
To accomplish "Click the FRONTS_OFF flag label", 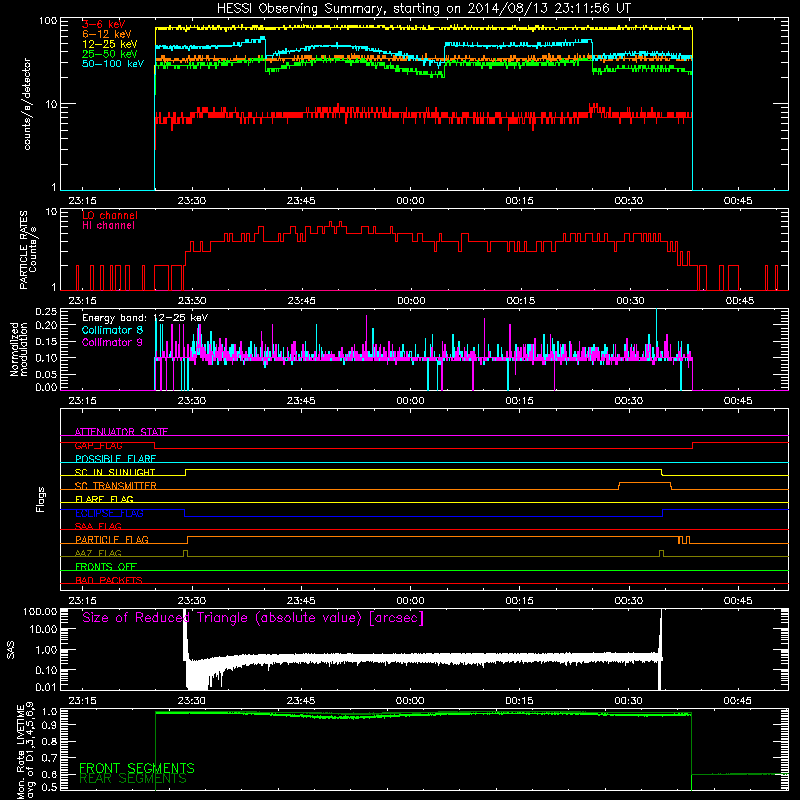I will (x=106, y=567).
